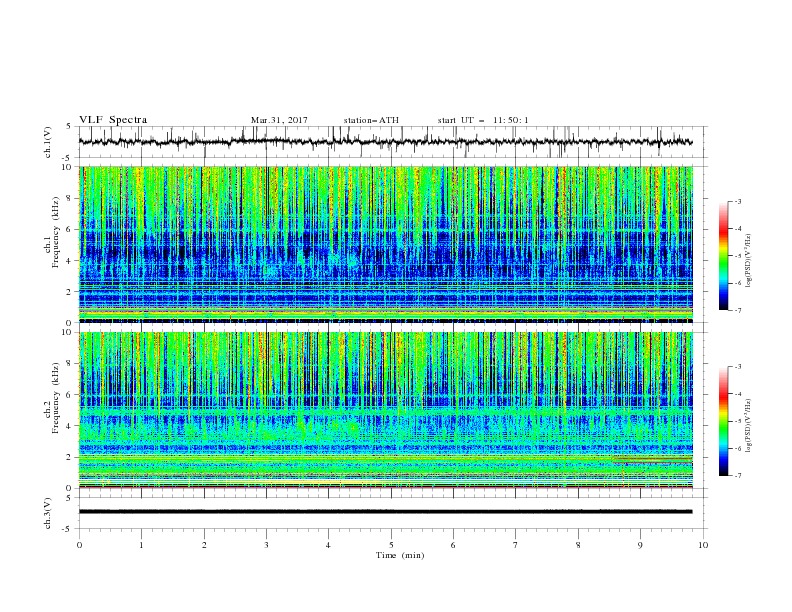Select the lower colorbar's log(PSD) label

750,427
